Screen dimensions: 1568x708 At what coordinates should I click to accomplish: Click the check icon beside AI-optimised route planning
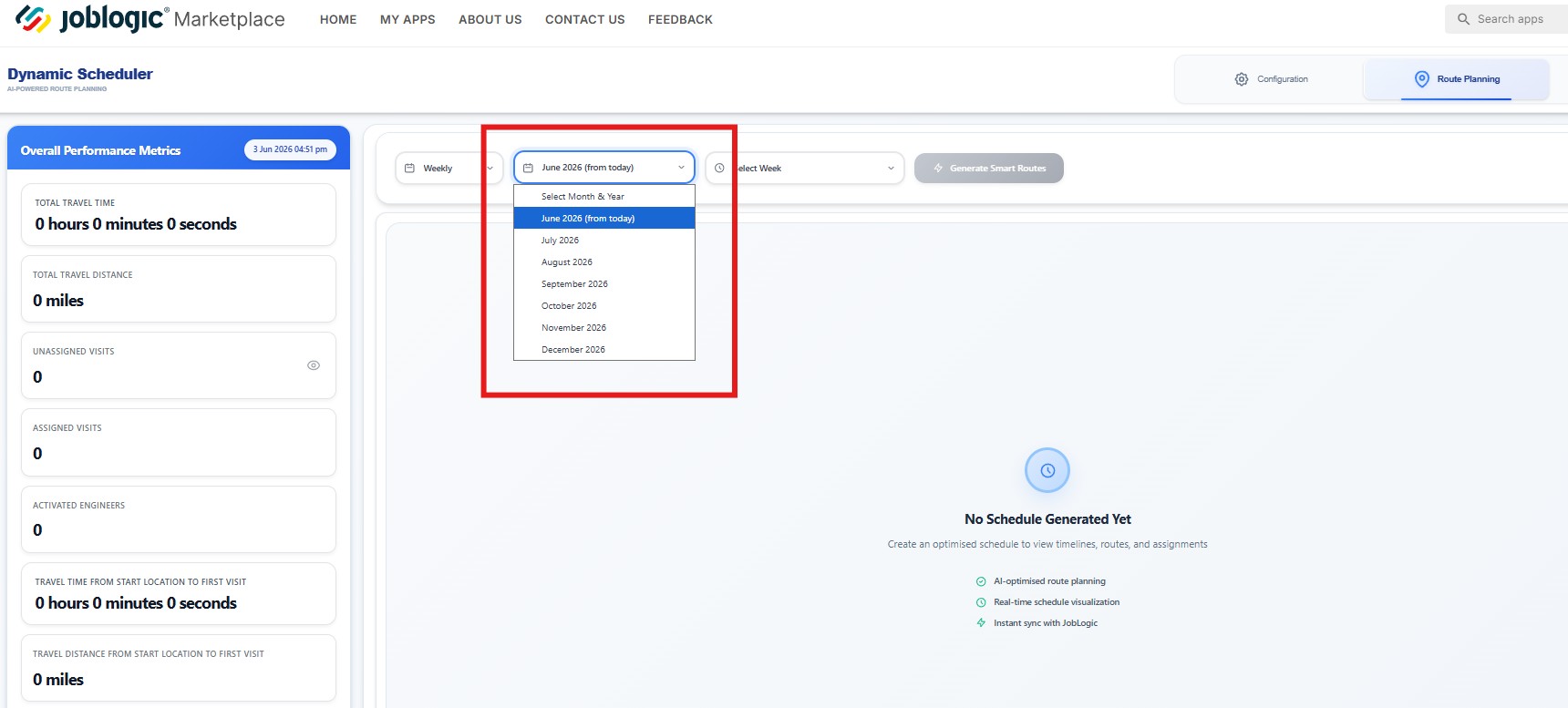[x=981, y=581]
